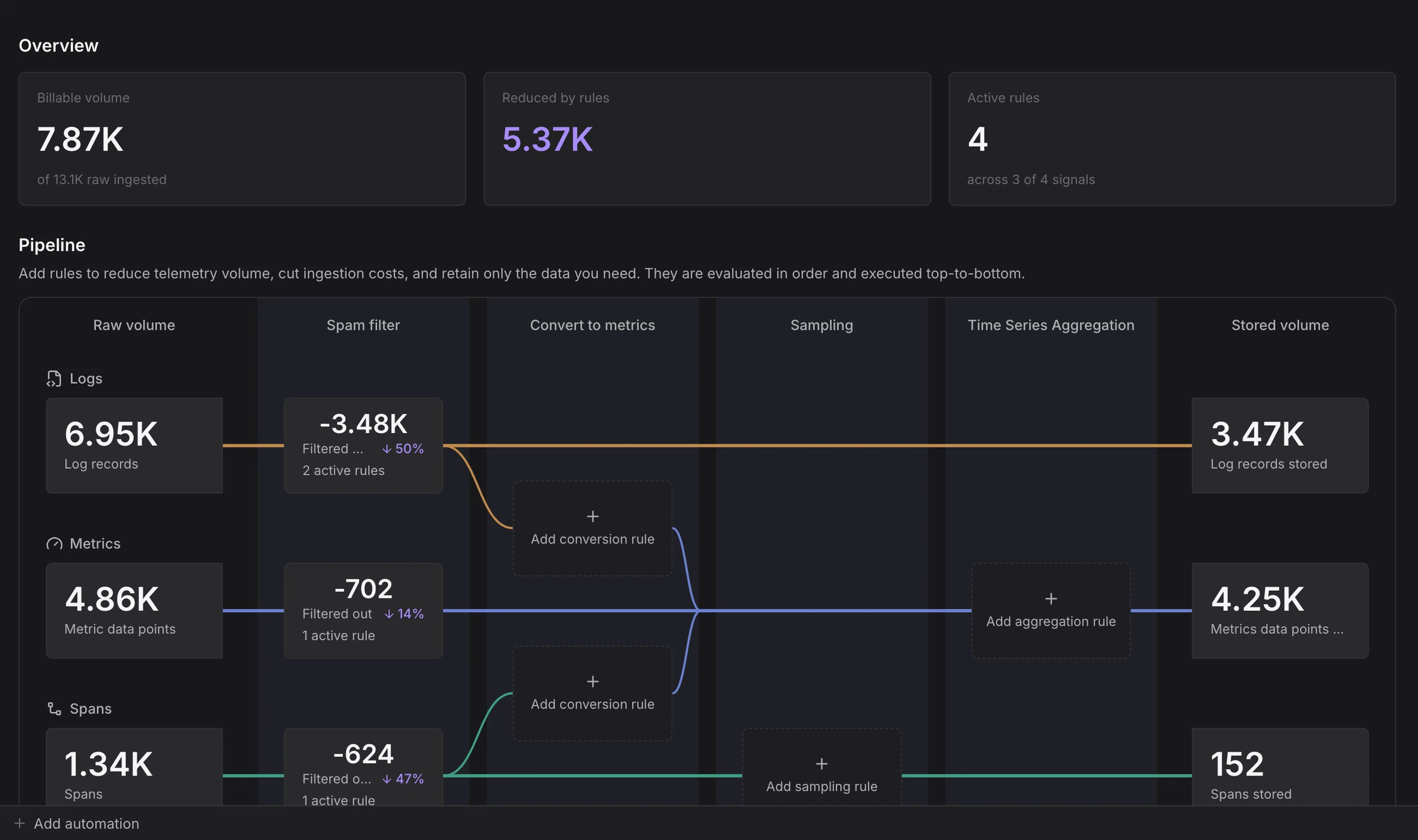Click the down arrow next to 50%

pyautogui.click(x=386, y=449)
